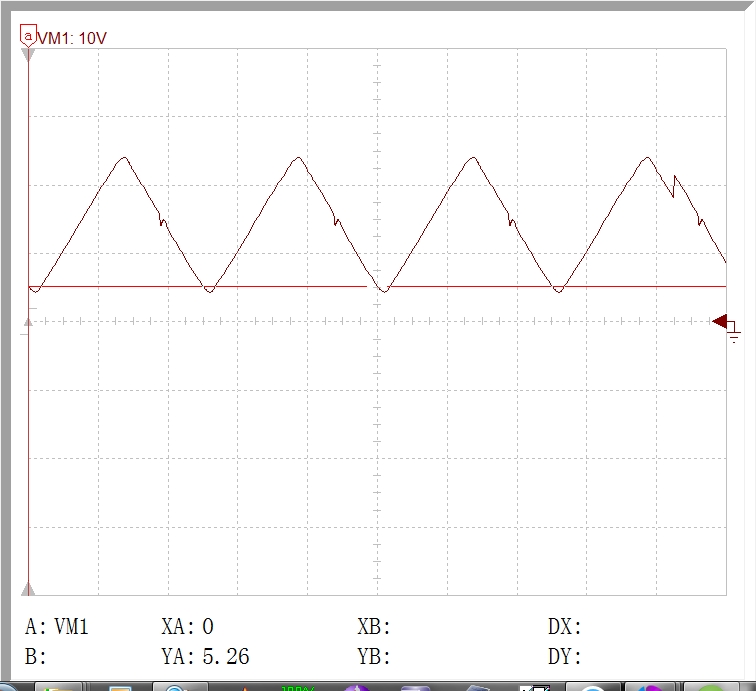Select the 'B:' cursor source label
756x691 pixels.
click(35, 656)
